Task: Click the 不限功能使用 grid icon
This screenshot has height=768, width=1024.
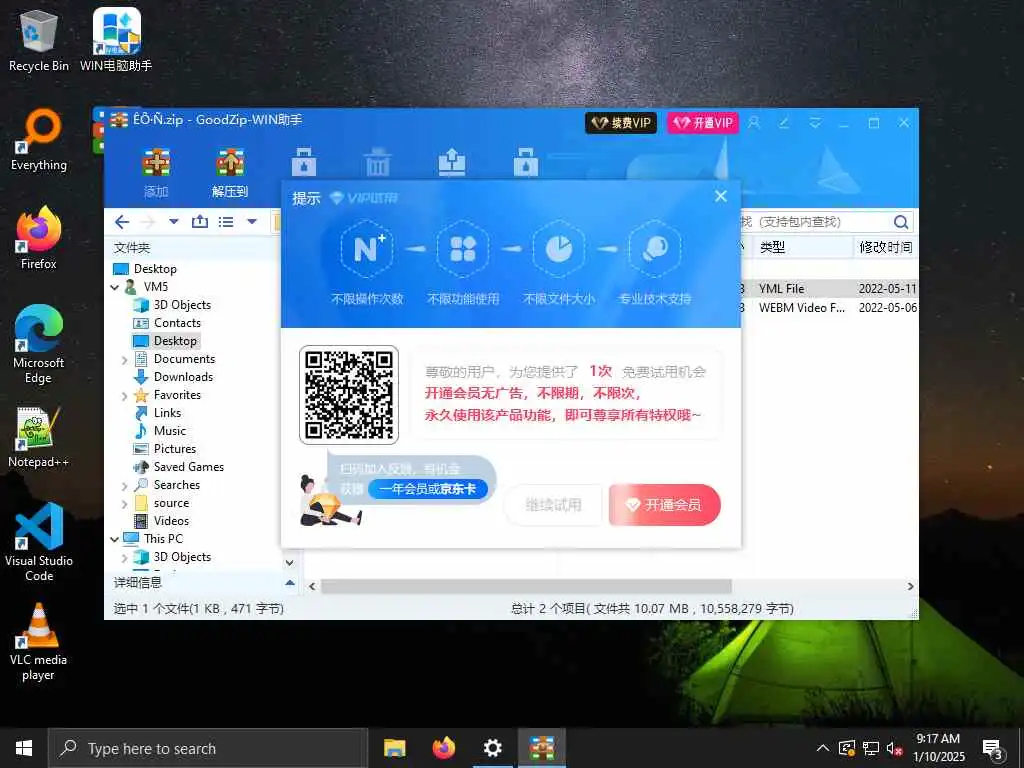Action: click(x=463, y=249)
